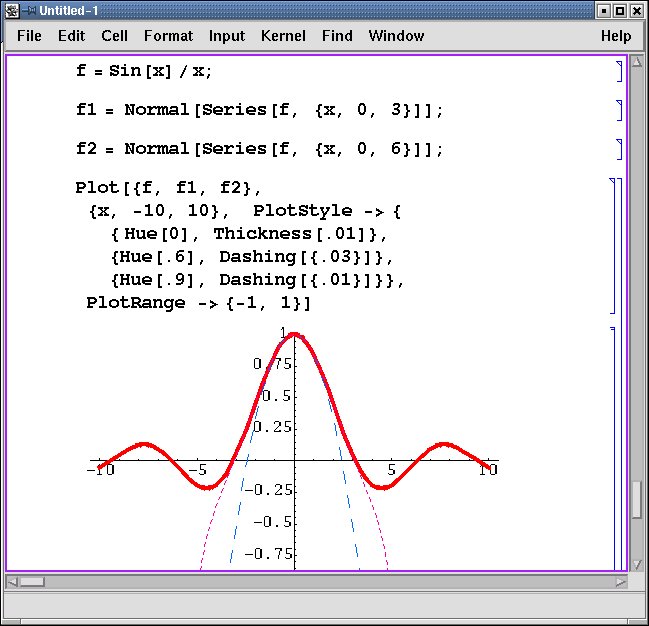Minimize the Untitled-1 notebook window
Viewport: 649px width, 626px height.
[x=603, y=11]
